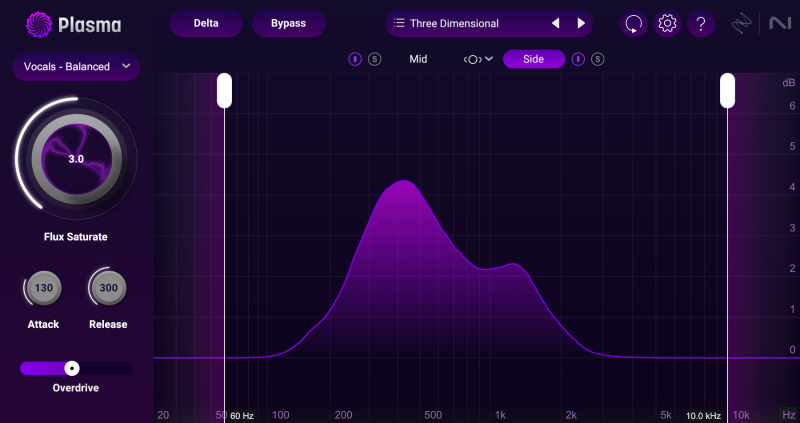800x423 pixels.
Task: Click the Overdrive label
Action: click(x=76, y=388)
